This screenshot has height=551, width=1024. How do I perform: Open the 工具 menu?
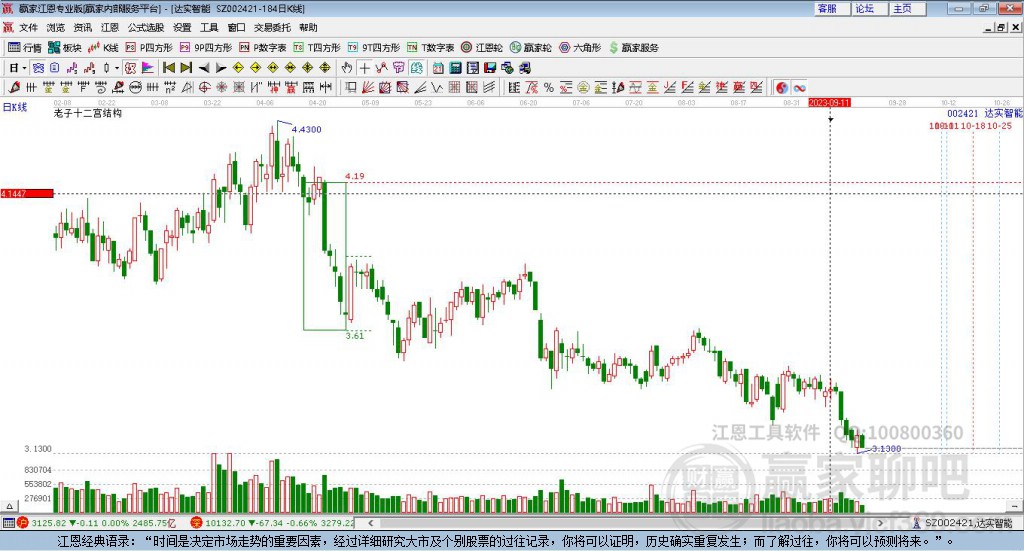[x=209, y=27]
